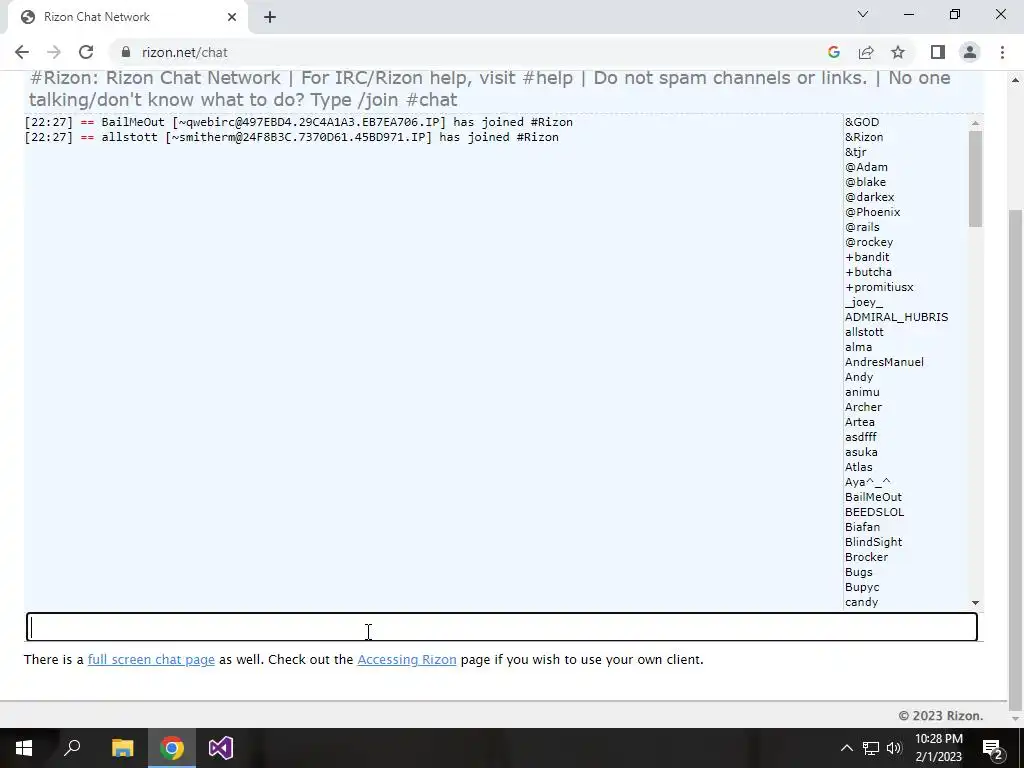Viewport: 1024px width, 768px height.
Task: Select nick alma in the user list
Action: point(859,347)
